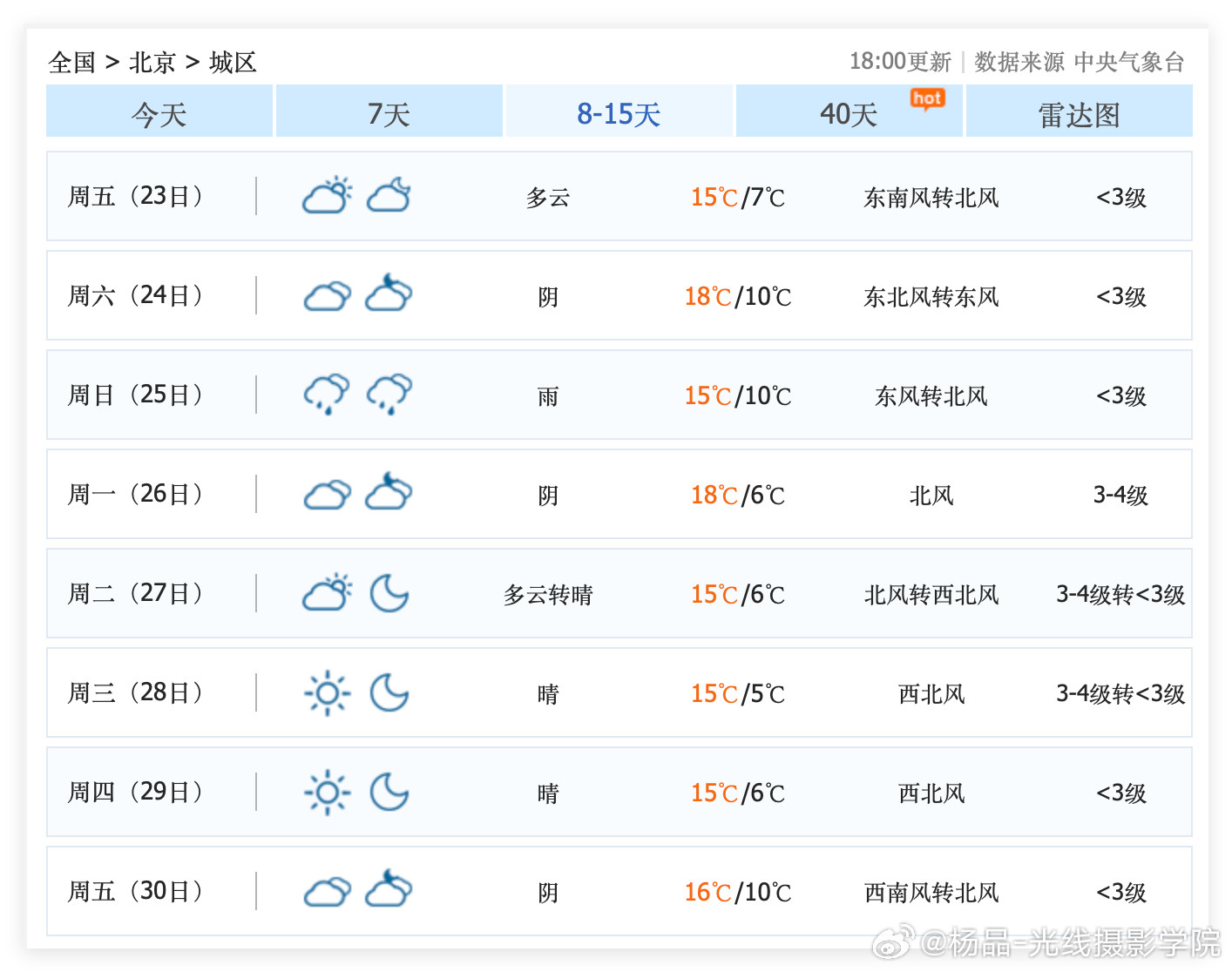Click the crescent moon icon for 周二(27日)
The height and width of the screenshot is (972, 1232).
389,593
